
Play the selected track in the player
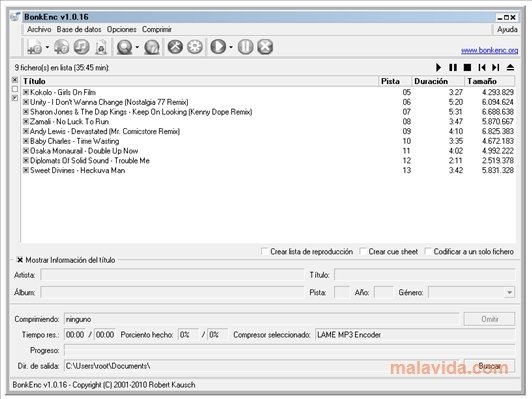pyautogui.click(x=438, y=68)
